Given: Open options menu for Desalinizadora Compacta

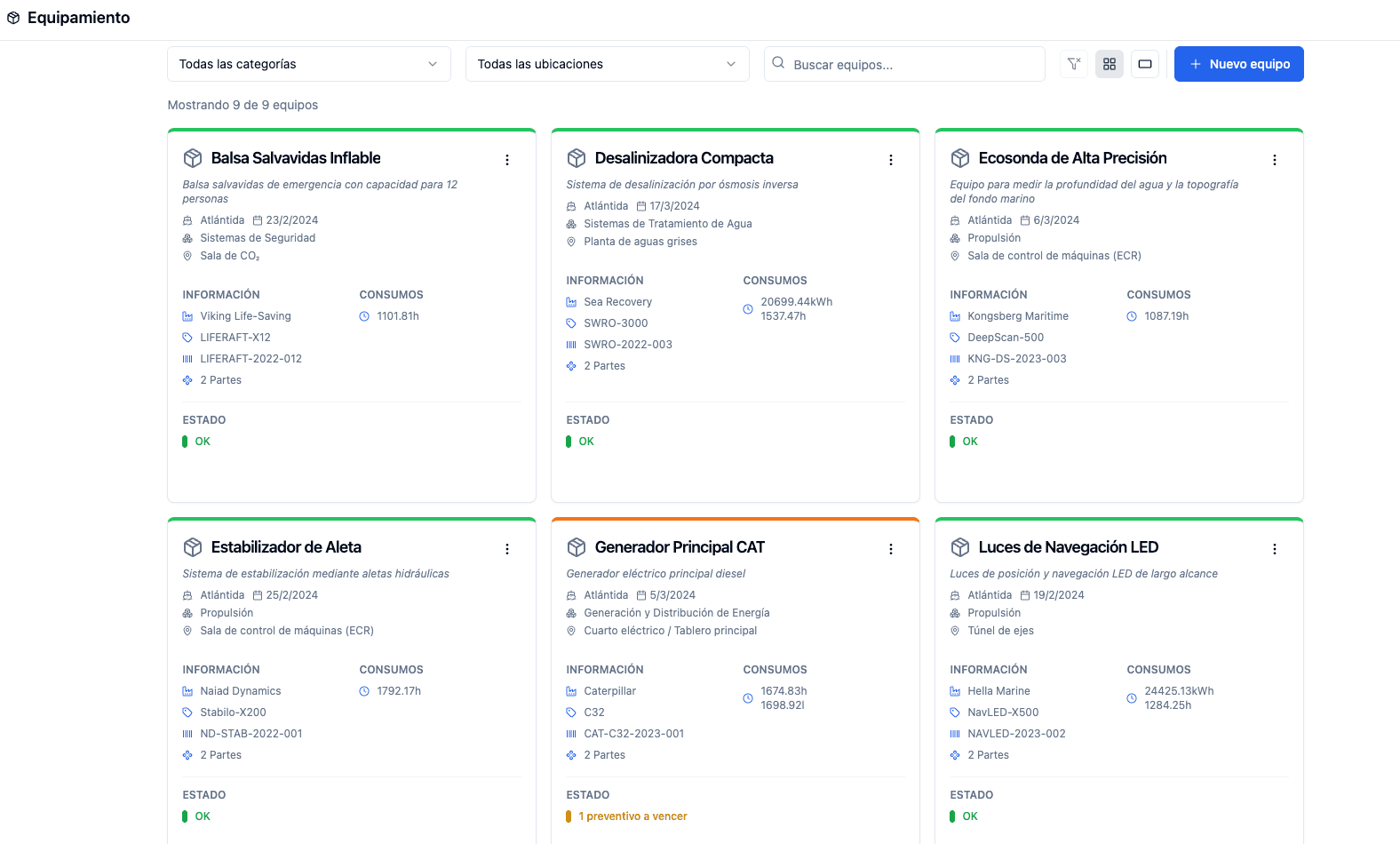Looking at the screenshot, I should tap(891, 160).
